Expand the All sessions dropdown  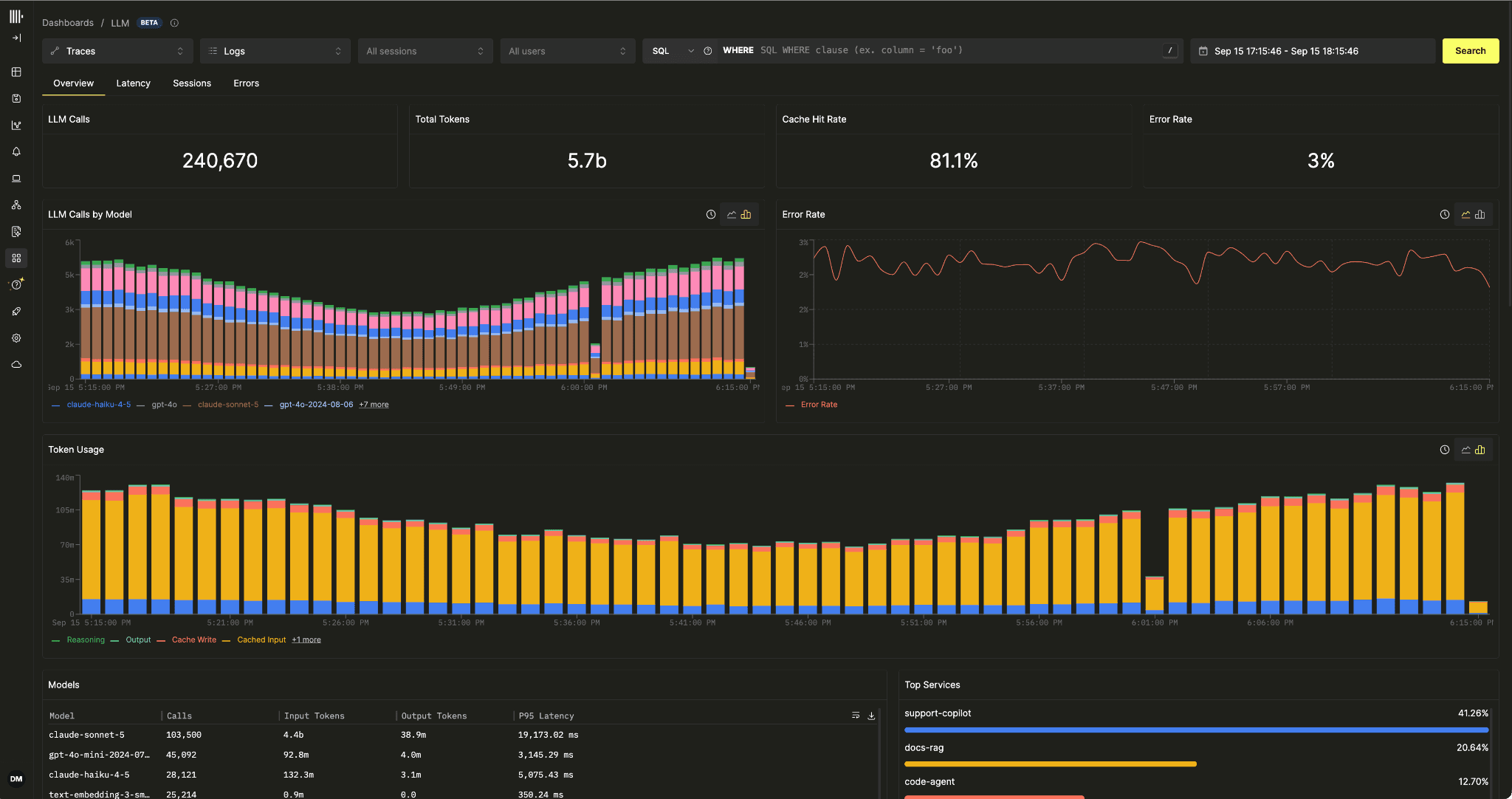pos(425,51)
